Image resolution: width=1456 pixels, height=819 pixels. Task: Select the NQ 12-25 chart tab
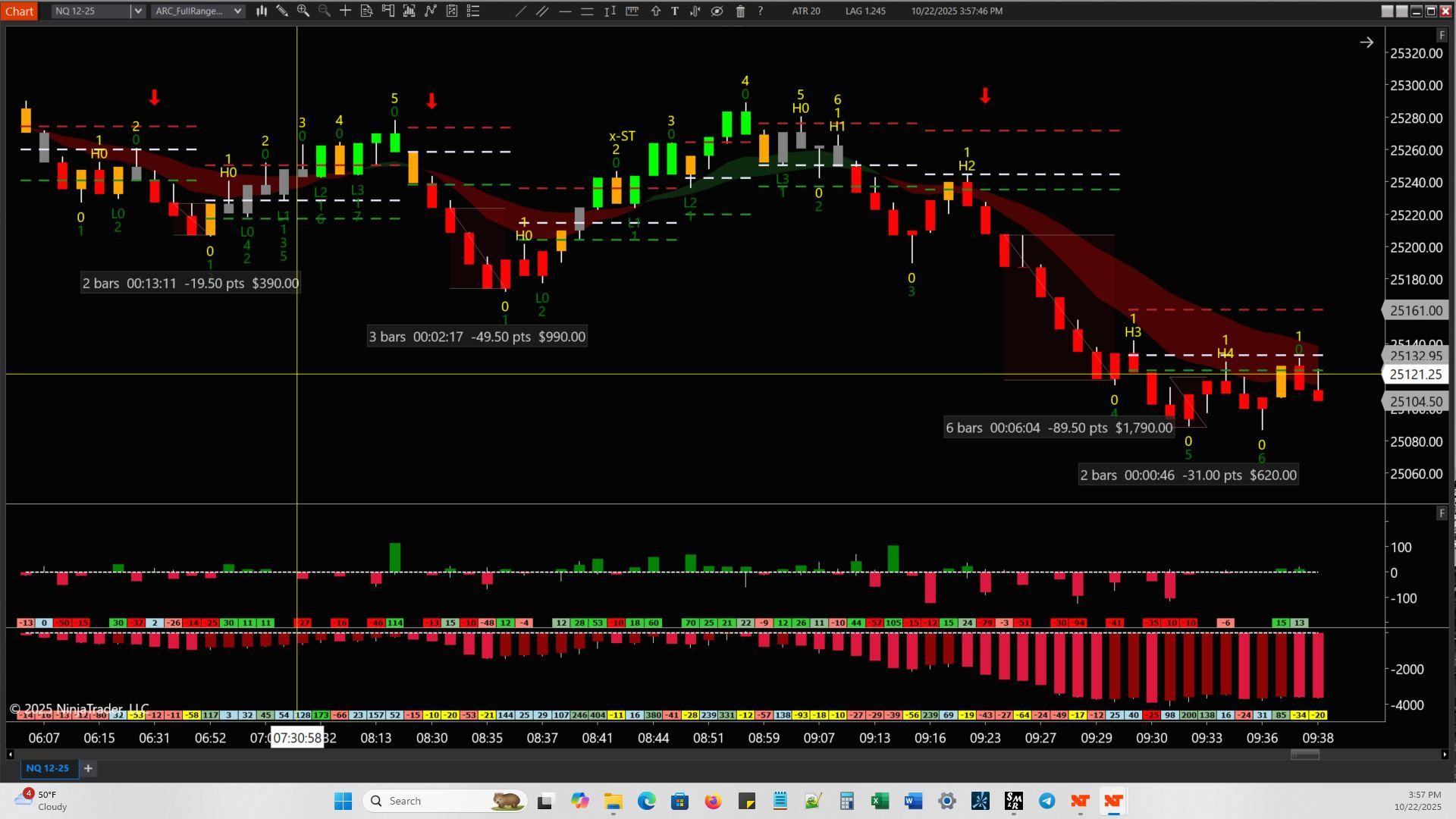[47, 768]
